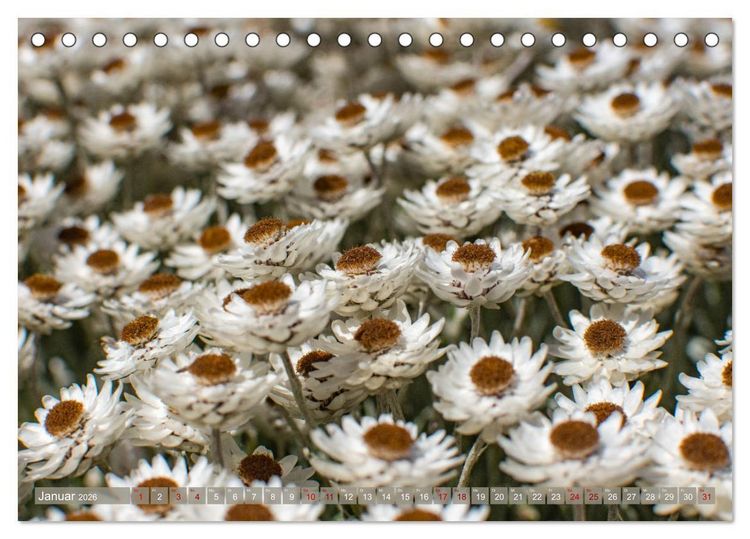Select day 26 in the date row

pos(613,496)
